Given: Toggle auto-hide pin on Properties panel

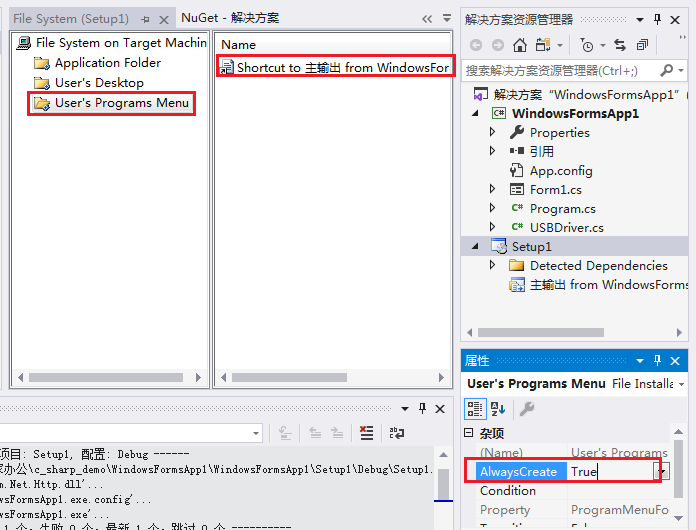Looking at the screenshot, I should point(657,360).
